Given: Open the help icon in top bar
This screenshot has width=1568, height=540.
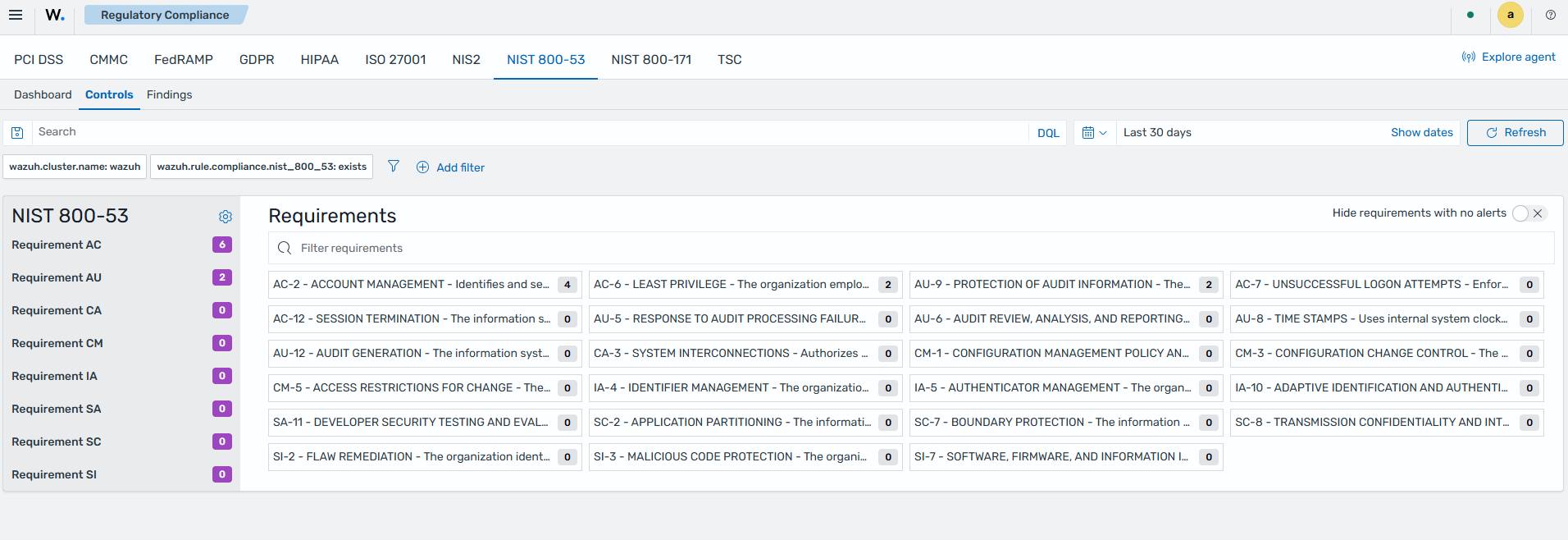Looking at the screenshot, I should [x=1551, y=15].
